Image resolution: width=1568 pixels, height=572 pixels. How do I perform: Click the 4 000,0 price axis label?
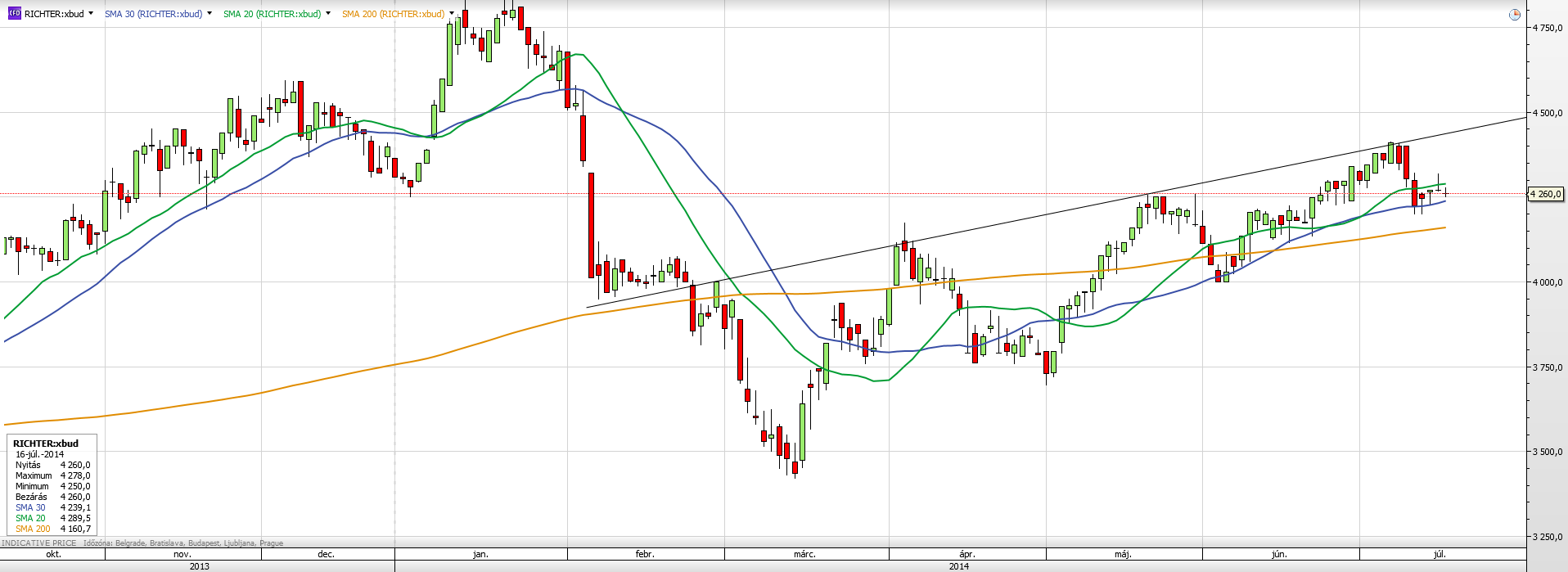coord(1547,282)
